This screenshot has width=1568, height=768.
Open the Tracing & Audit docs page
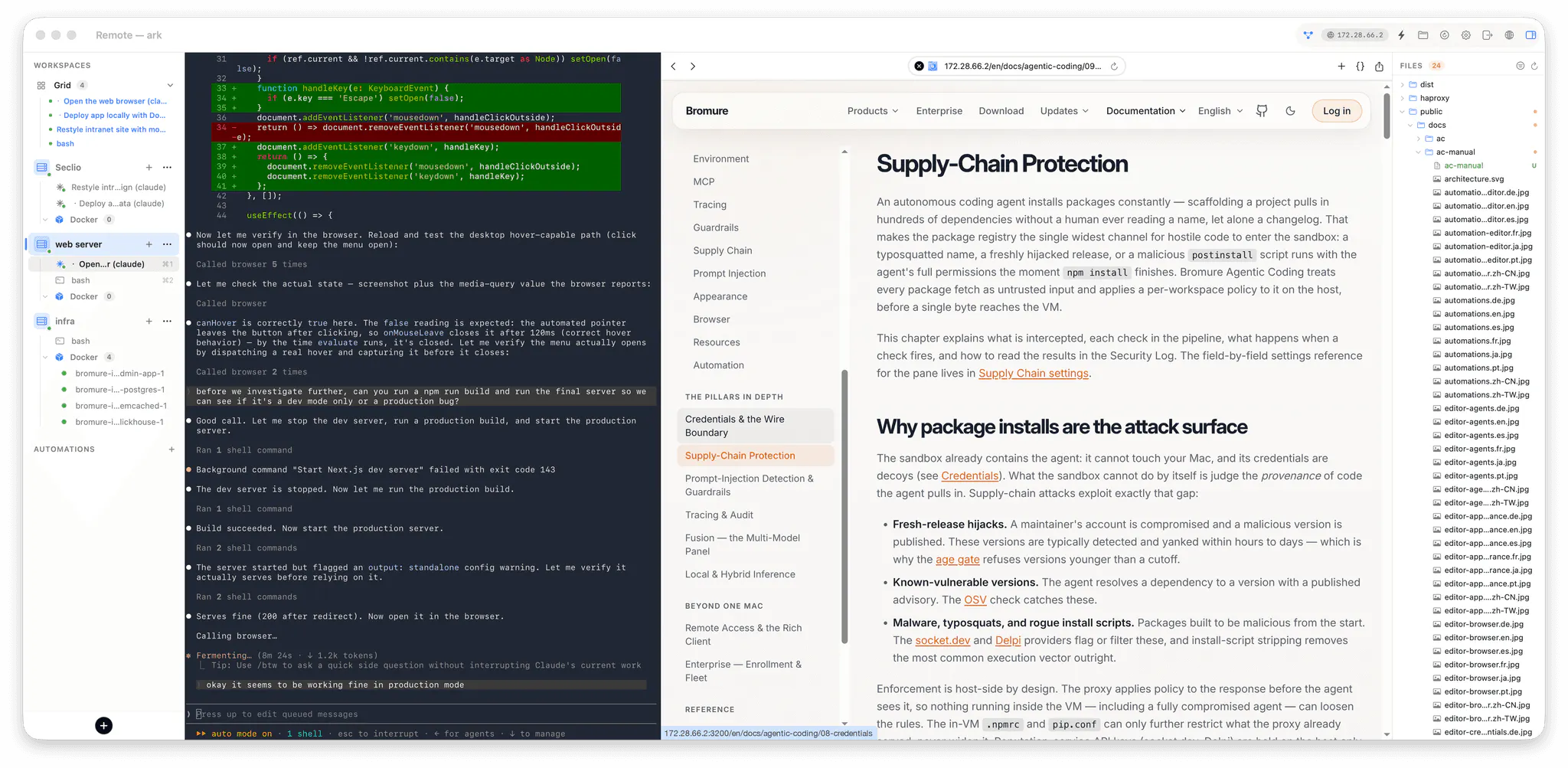[x=719, y=515]
